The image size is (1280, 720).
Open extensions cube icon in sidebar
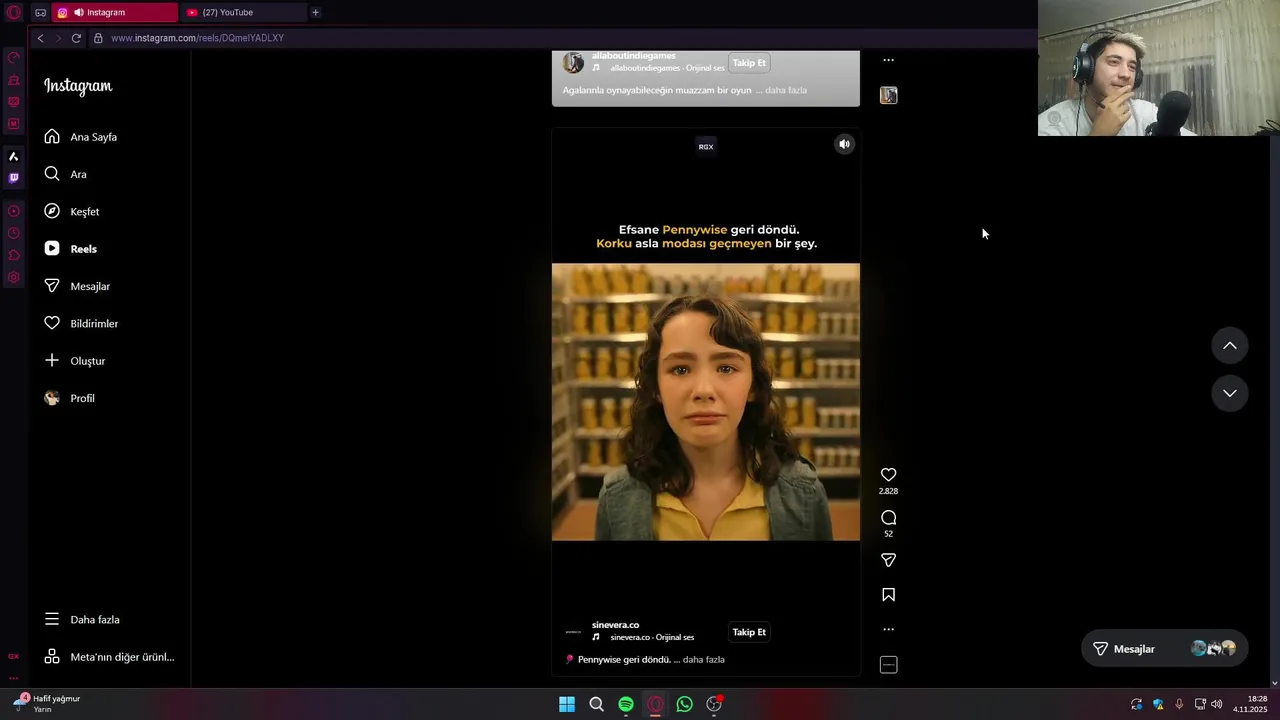[14, 255]
